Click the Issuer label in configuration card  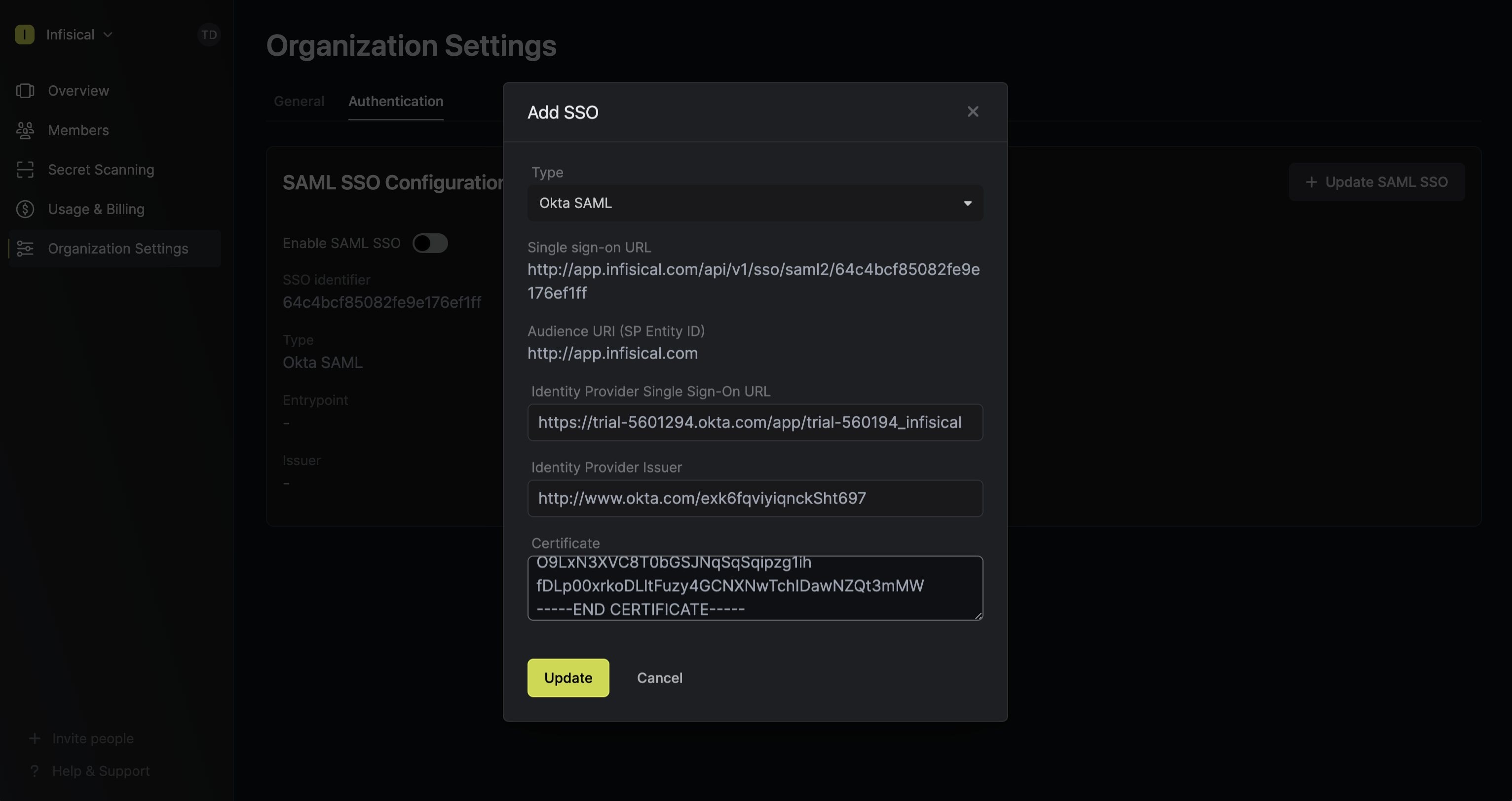tap(301, 461)
